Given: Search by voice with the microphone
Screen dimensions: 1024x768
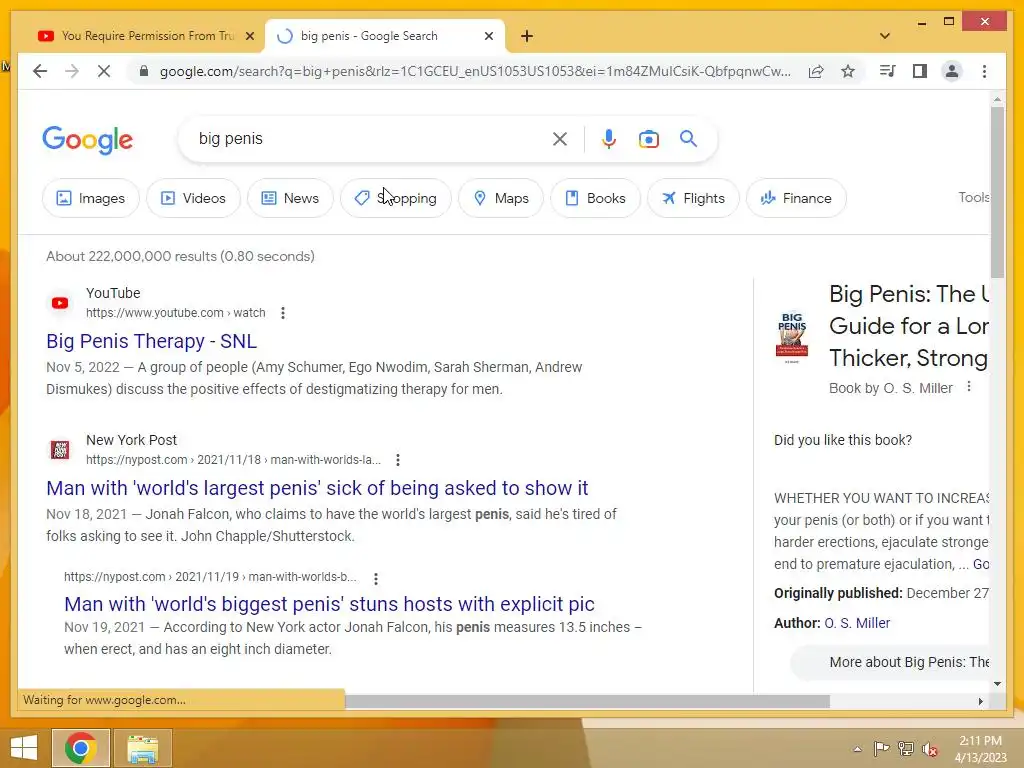Looking at the screenshot, I should coord(609,138).
